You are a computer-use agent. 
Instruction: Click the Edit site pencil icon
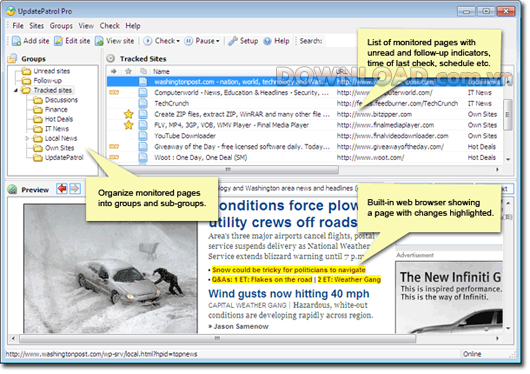(58, 41)
